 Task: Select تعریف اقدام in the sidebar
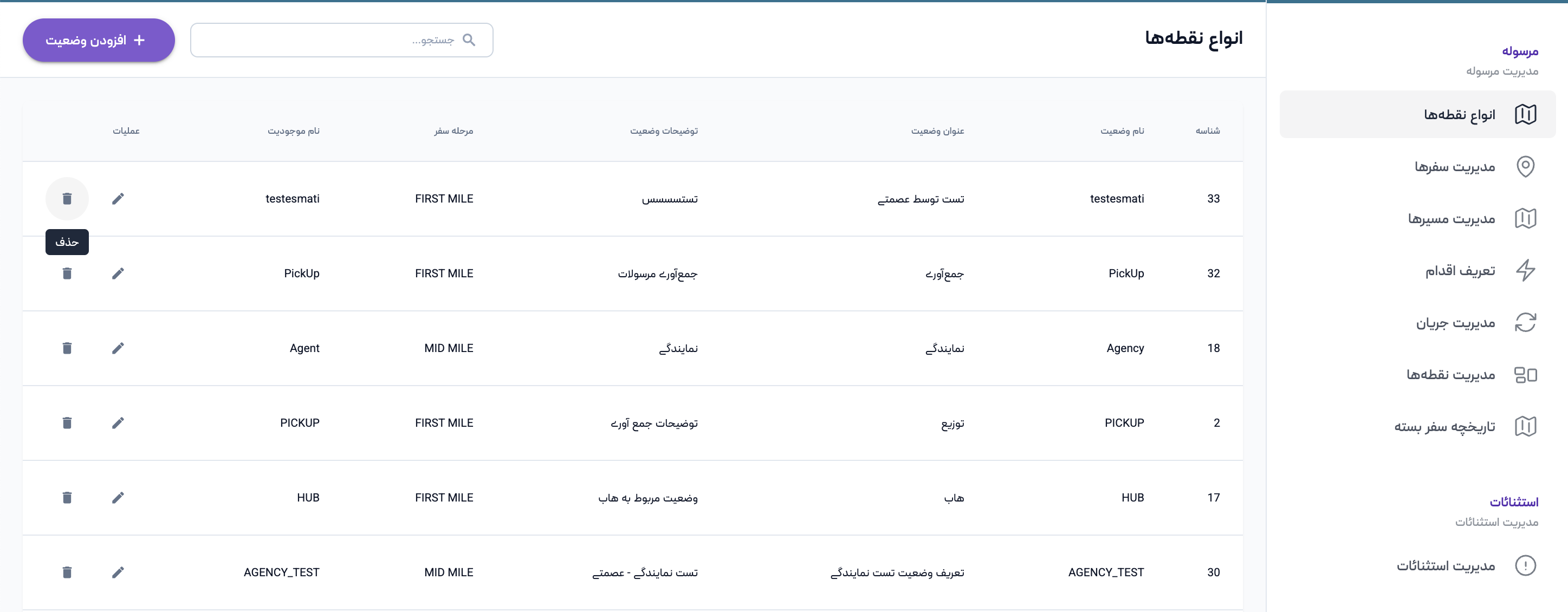pos(1460,271)
